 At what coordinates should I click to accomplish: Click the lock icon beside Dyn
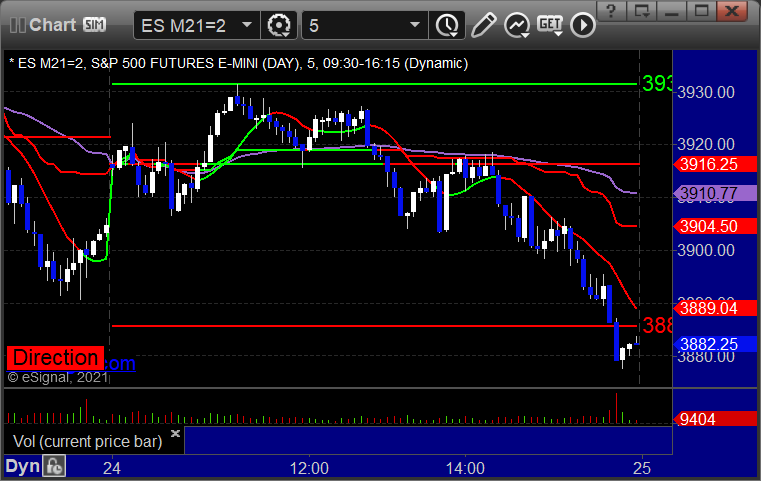coord(54,466)
